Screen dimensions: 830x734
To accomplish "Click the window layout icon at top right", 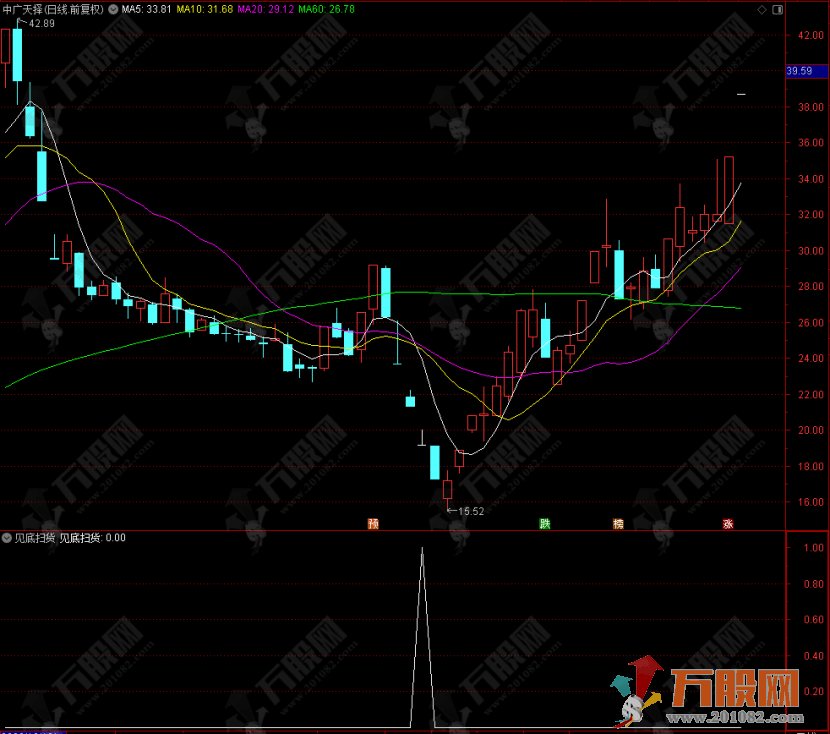I will point(778,10).
